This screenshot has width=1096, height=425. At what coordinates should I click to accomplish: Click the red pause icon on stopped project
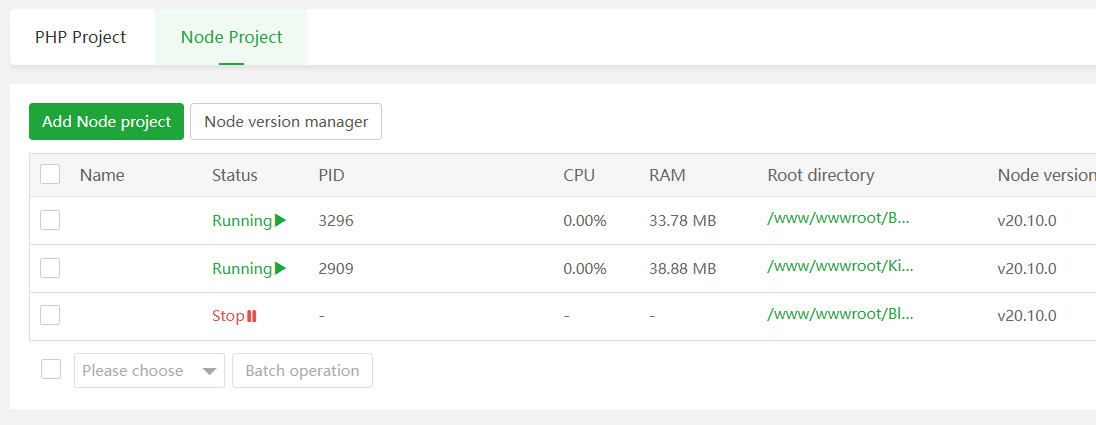coord(252,317)
